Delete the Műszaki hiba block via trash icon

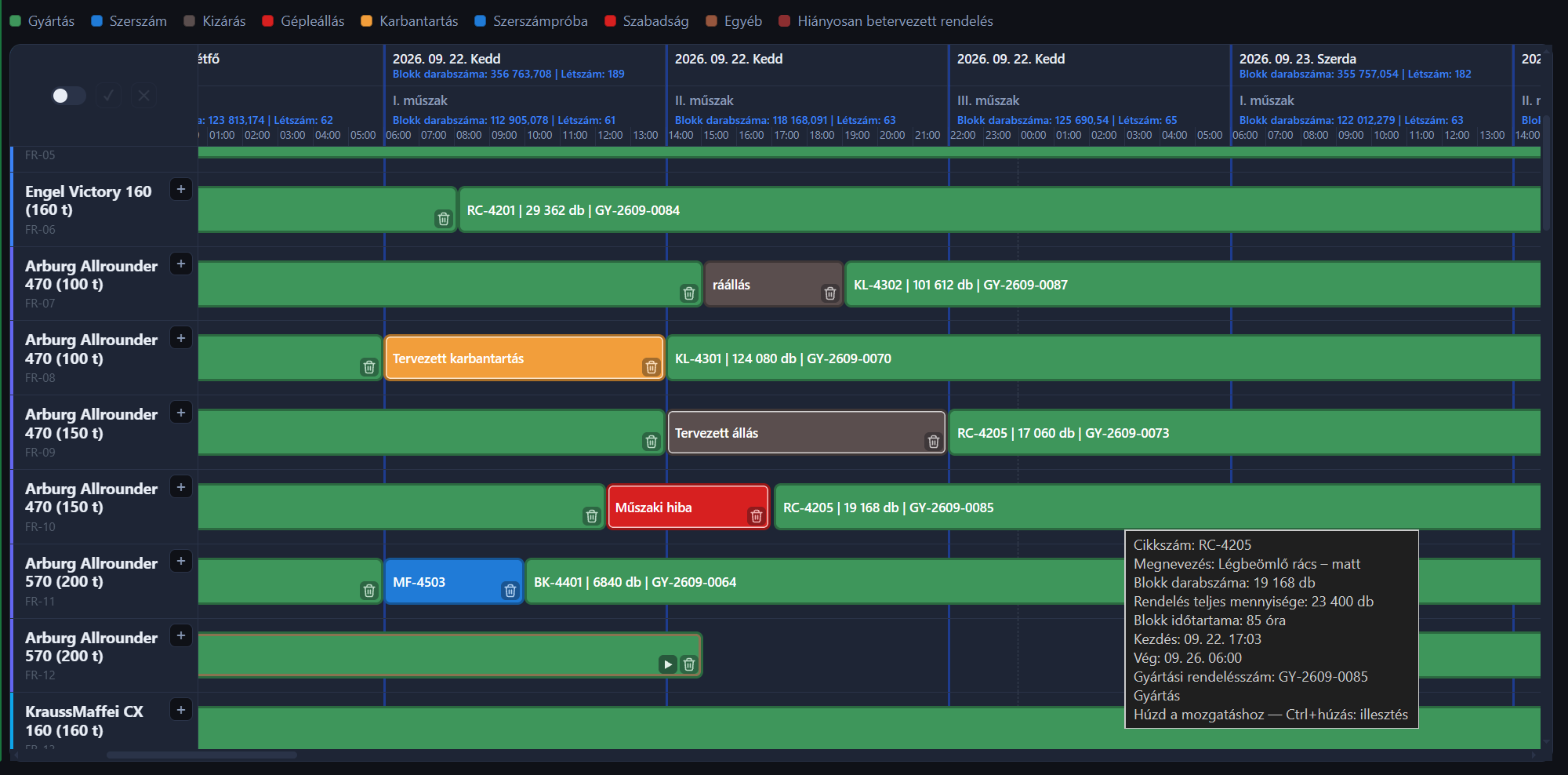point(757,516)
